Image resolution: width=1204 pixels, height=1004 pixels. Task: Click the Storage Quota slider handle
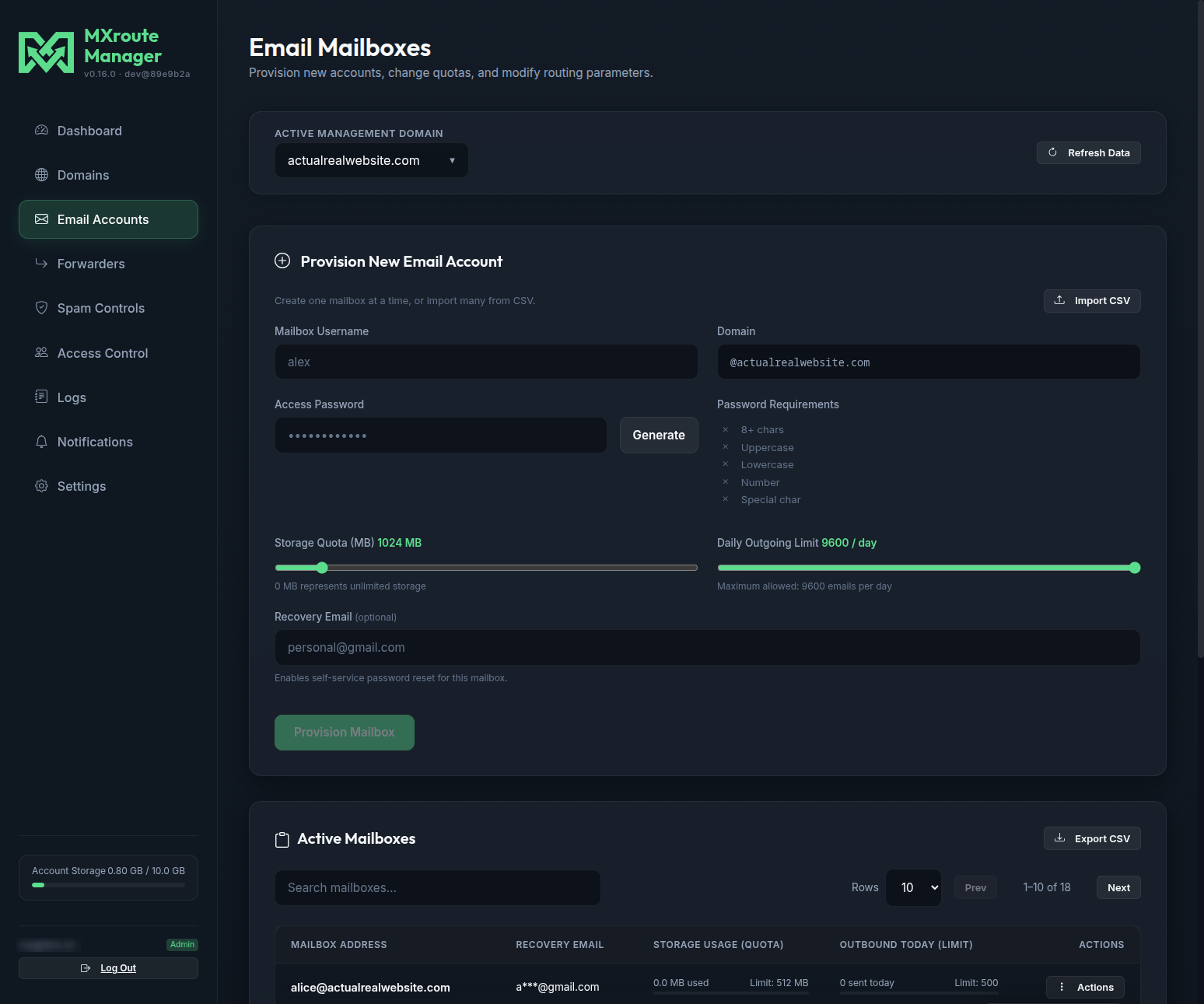322,568
